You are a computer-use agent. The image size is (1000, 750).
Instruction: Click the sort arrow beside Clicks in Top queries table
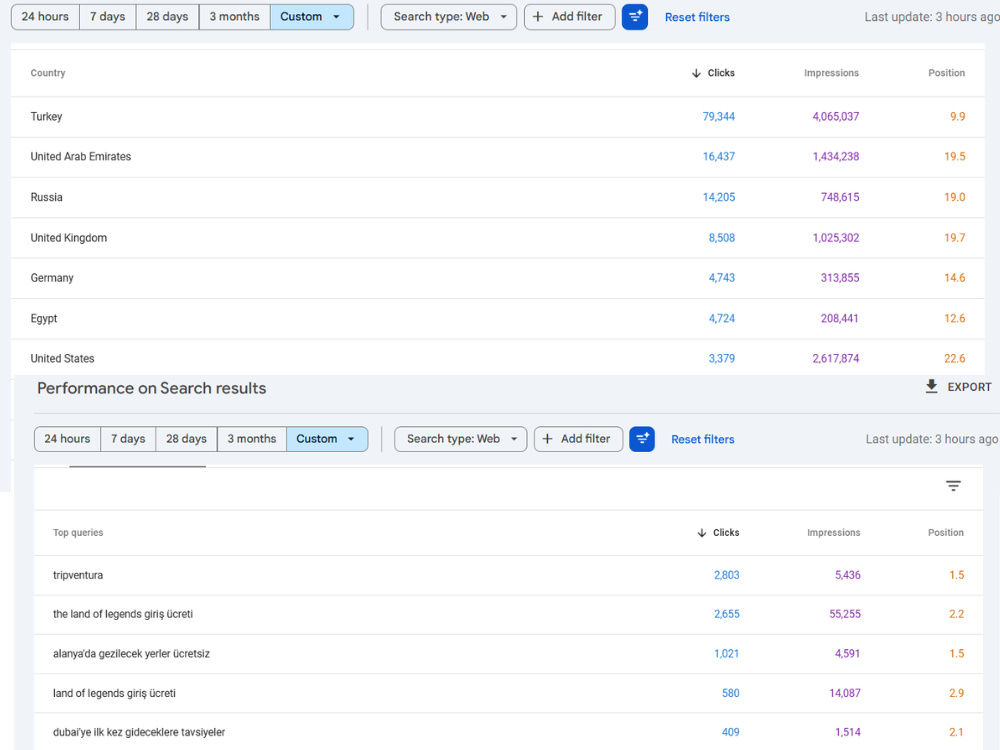tap(702, 533)
